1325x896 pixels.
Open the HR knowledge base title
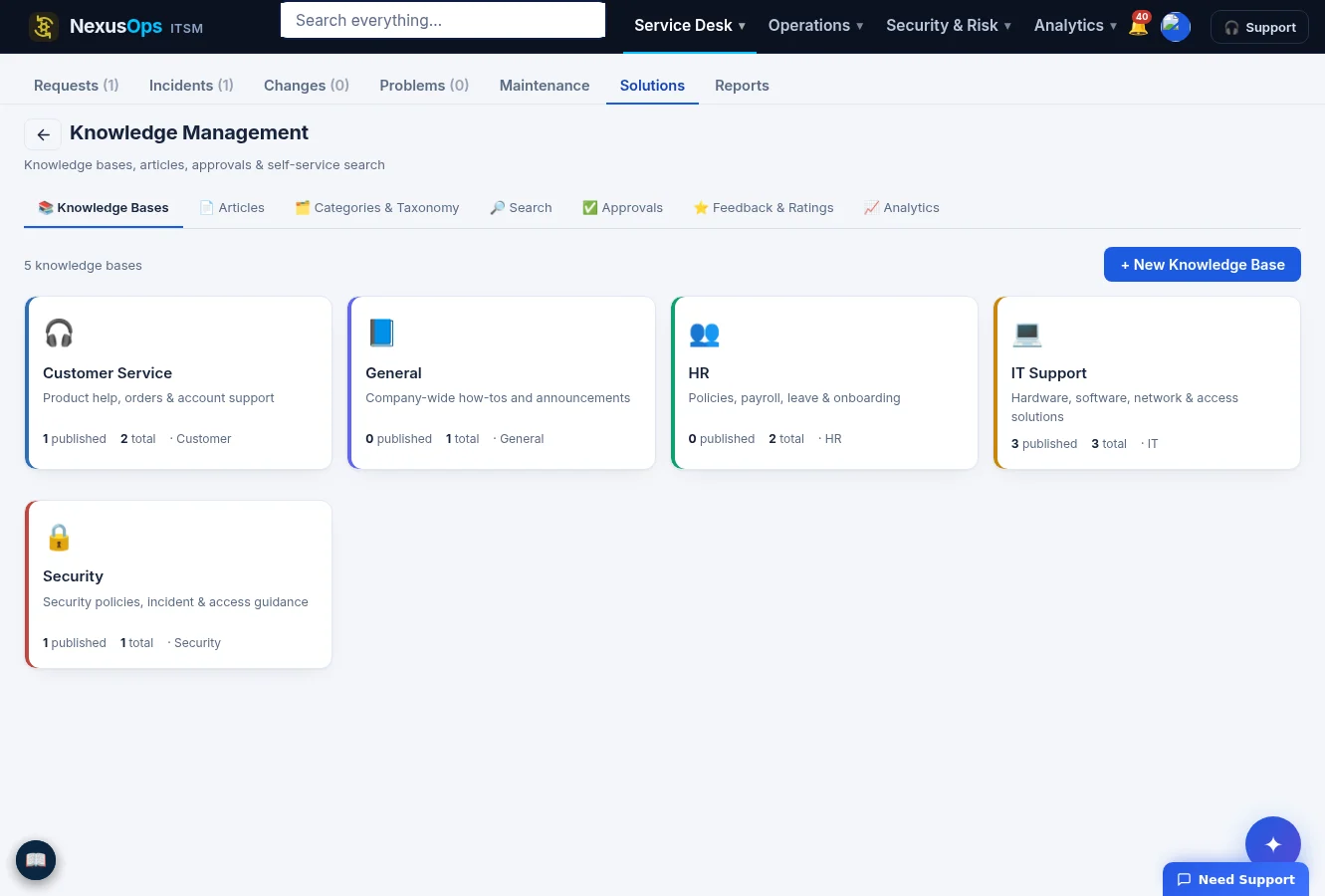pyautogui.click(x=699, y=373)
